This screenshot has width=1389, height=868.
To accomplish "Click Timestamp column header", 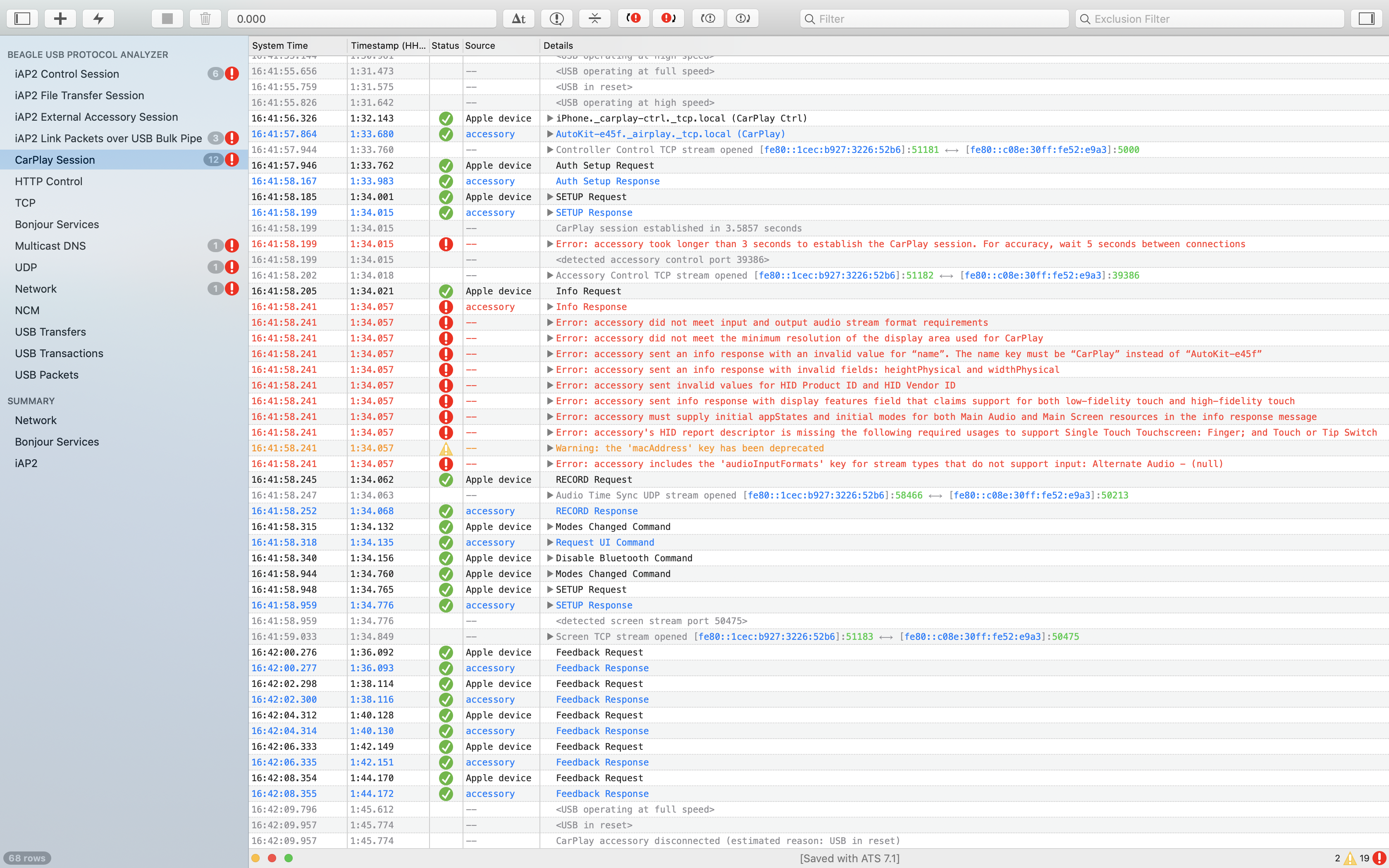I will click(x=388, y=45).
